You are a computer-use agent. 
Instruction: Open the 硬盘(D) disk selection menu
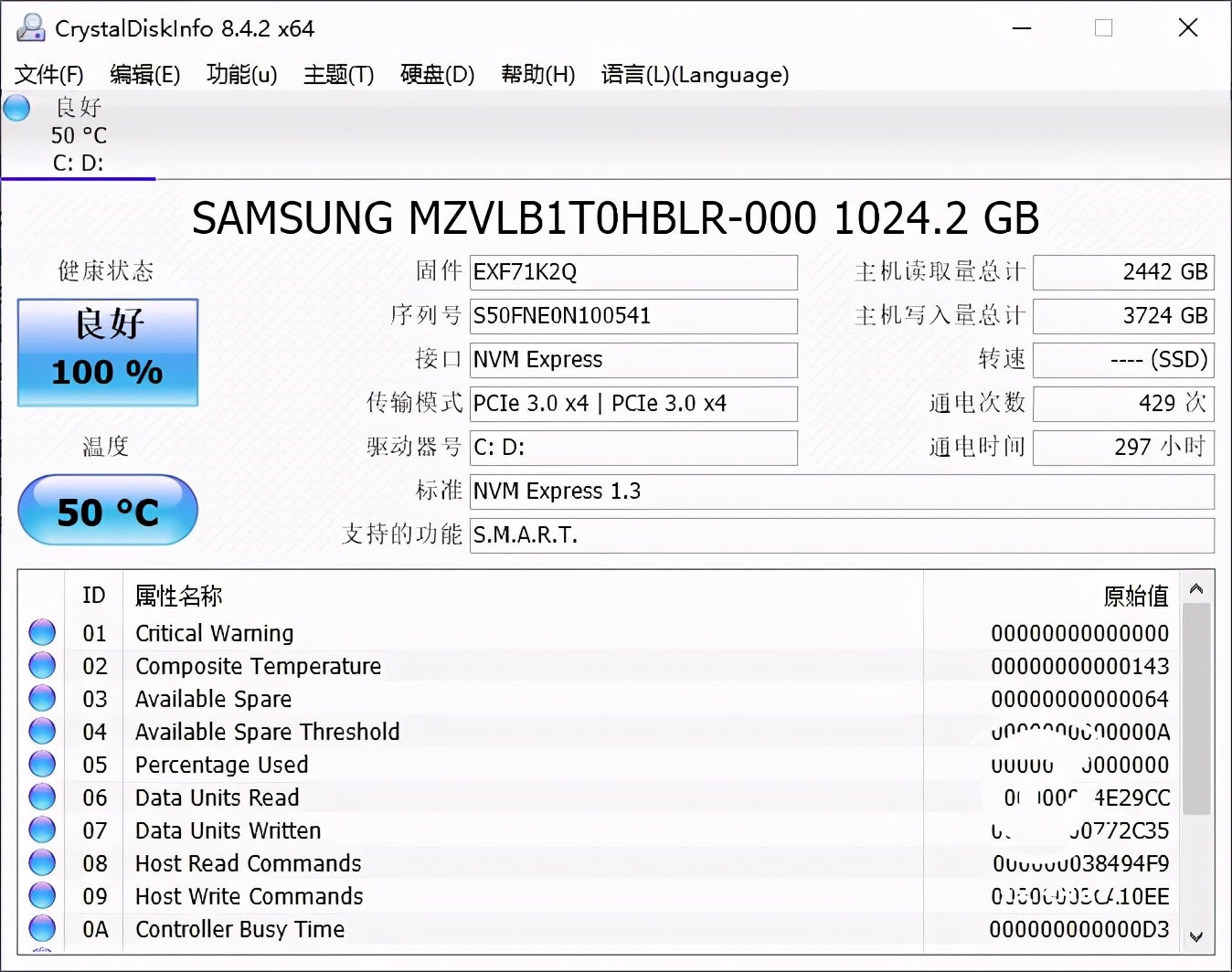(x=437, y=75)
